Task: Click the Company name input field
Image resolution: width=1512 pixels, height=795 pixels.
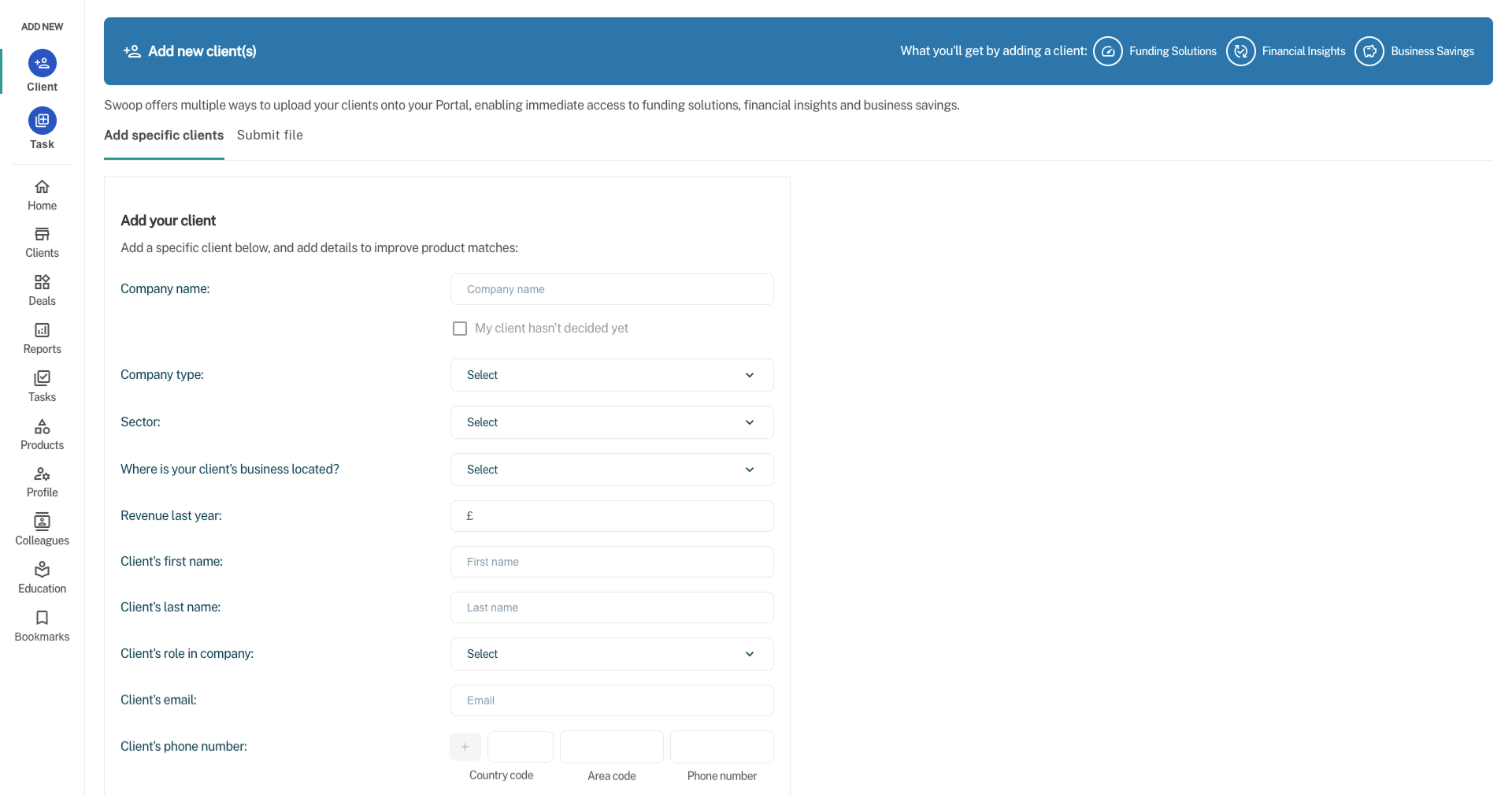Action: click(612, 289)
